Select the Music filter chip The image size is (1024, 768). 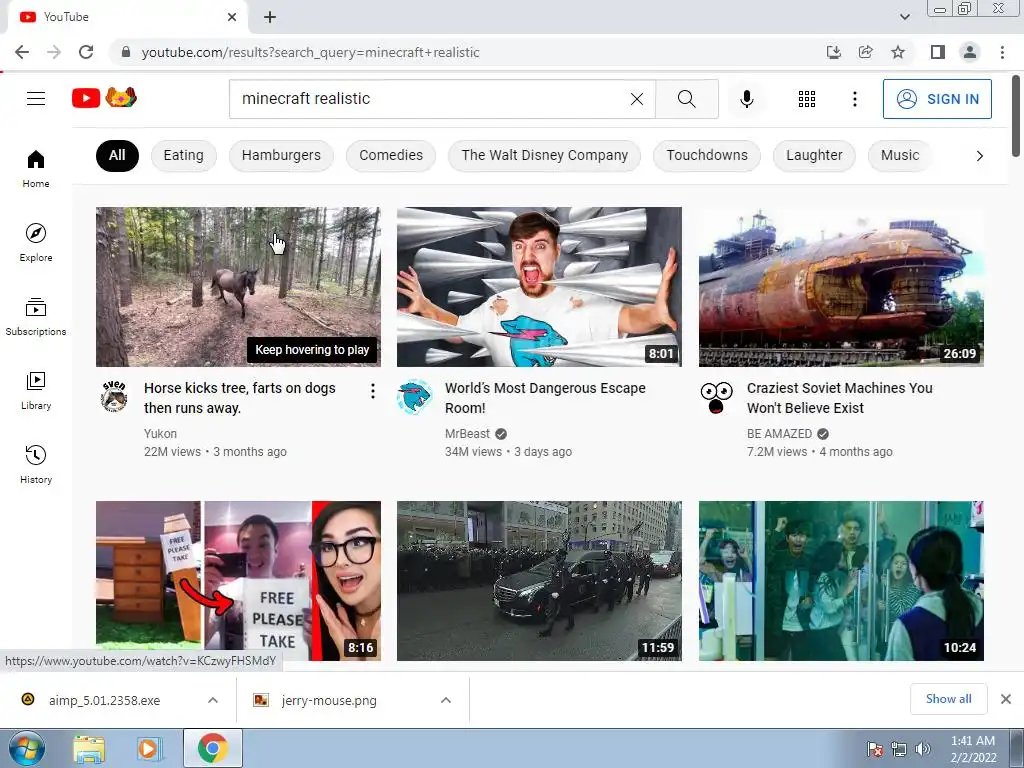pos(900,155)
